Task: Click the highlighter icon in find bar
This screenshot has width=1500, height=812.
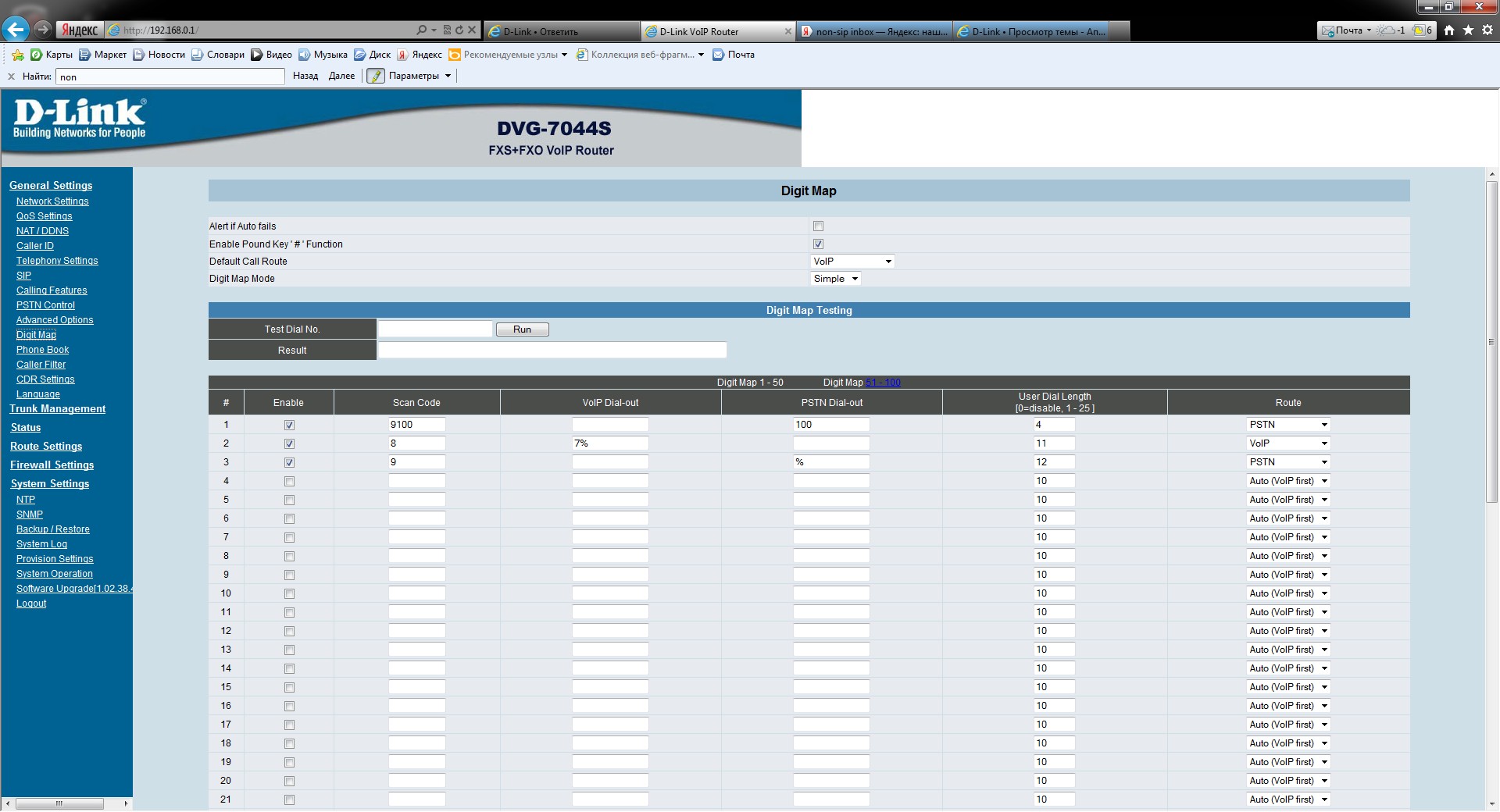Action: tap(376, 76)
